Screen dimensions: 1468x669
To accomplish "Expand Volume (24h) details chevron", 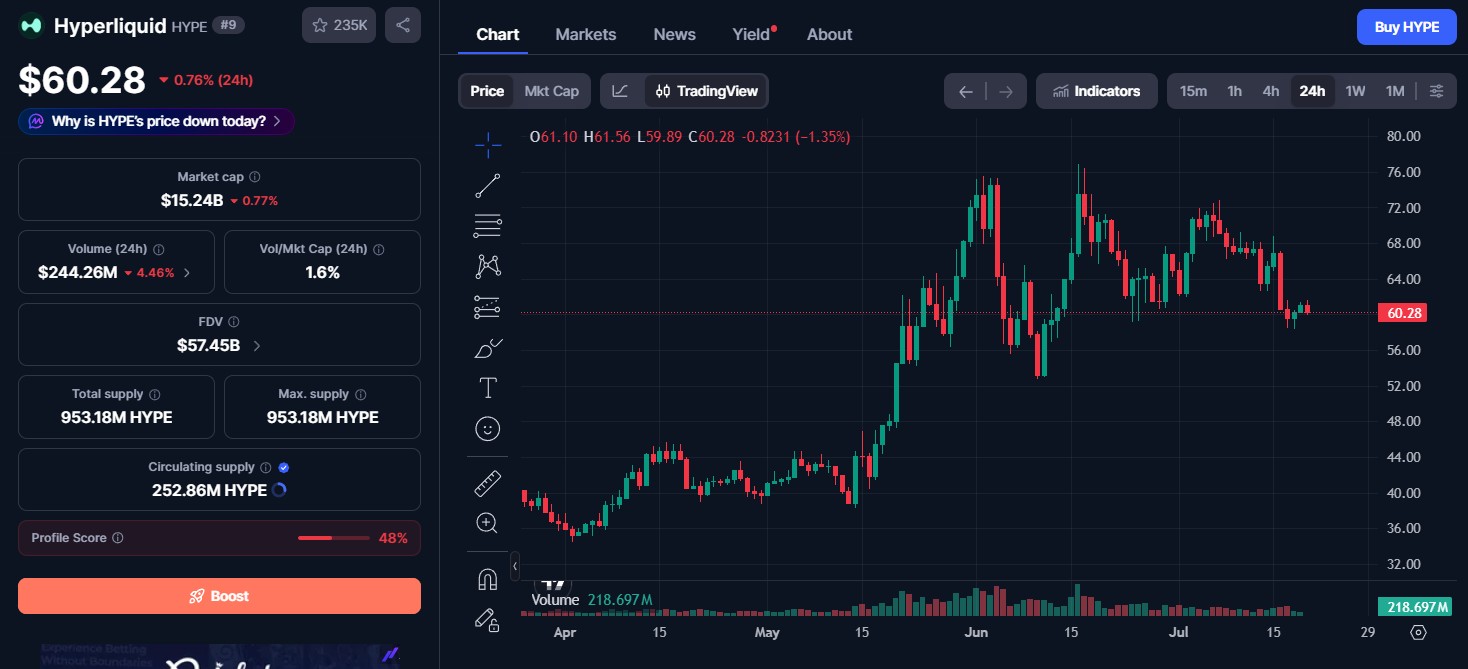I will tap(186, 272).
